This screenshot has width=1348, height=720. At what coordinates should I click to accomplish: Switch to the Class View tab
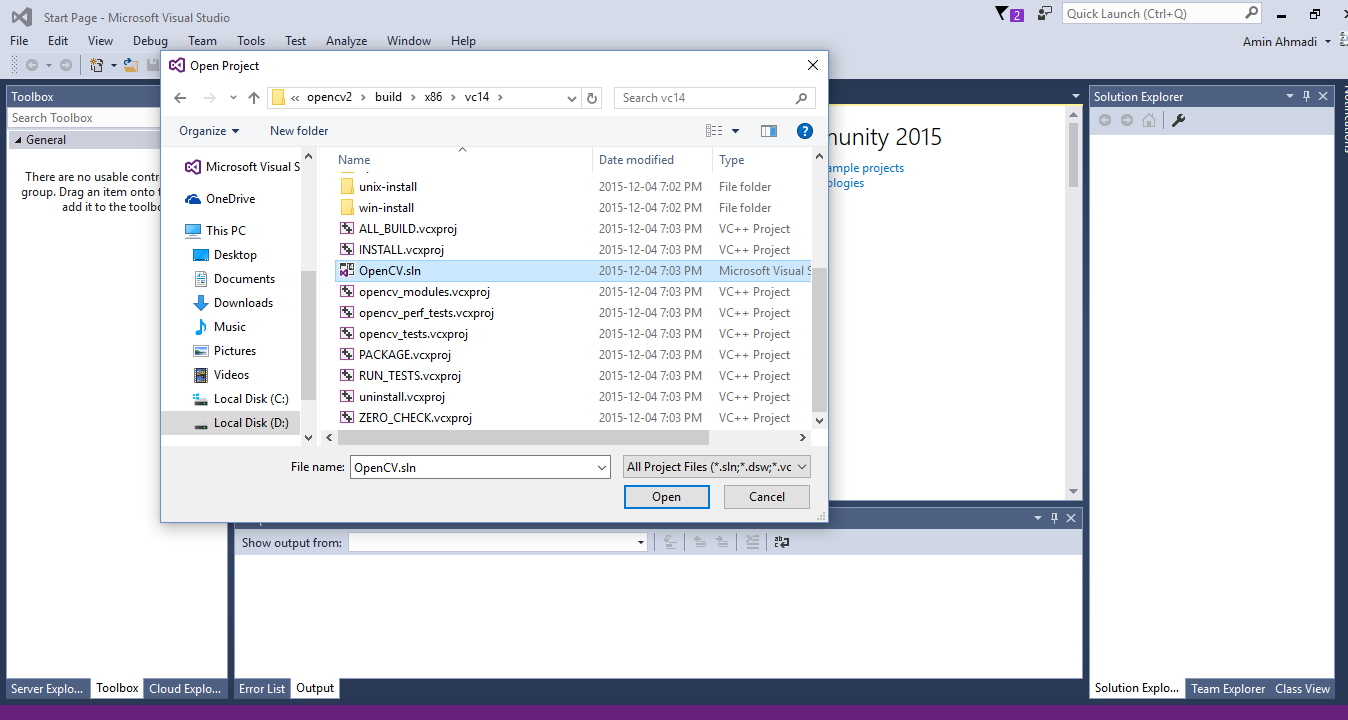click(1302, 688)
